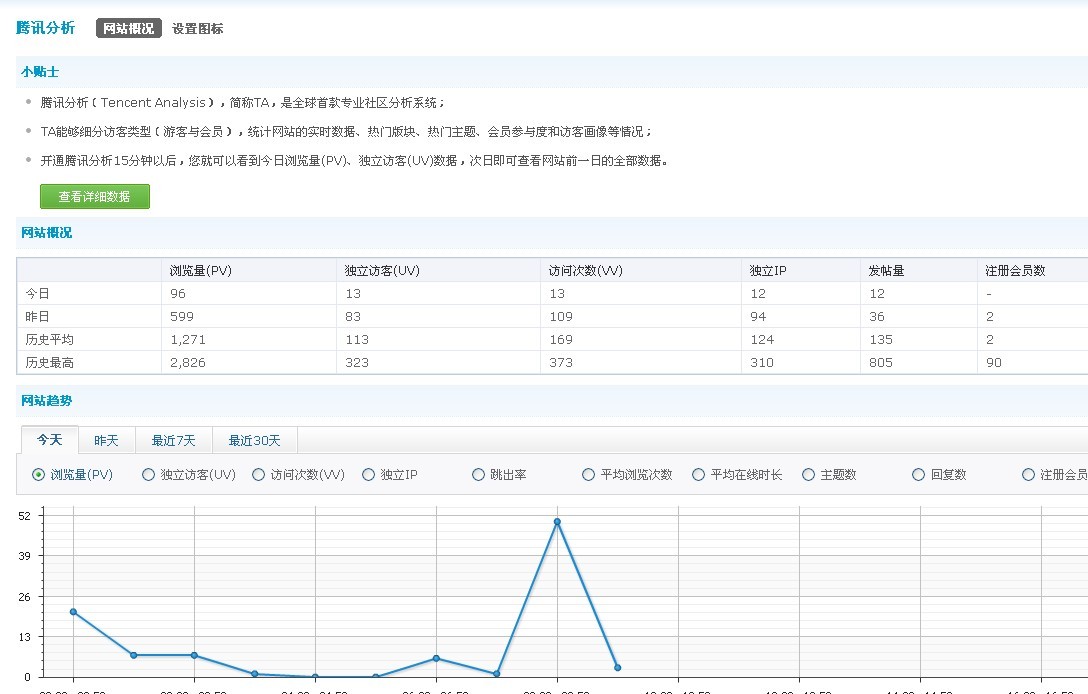Switch to the 昨天 trend tab
This screenshot has height=694, width=1088.
pos(107,441)
